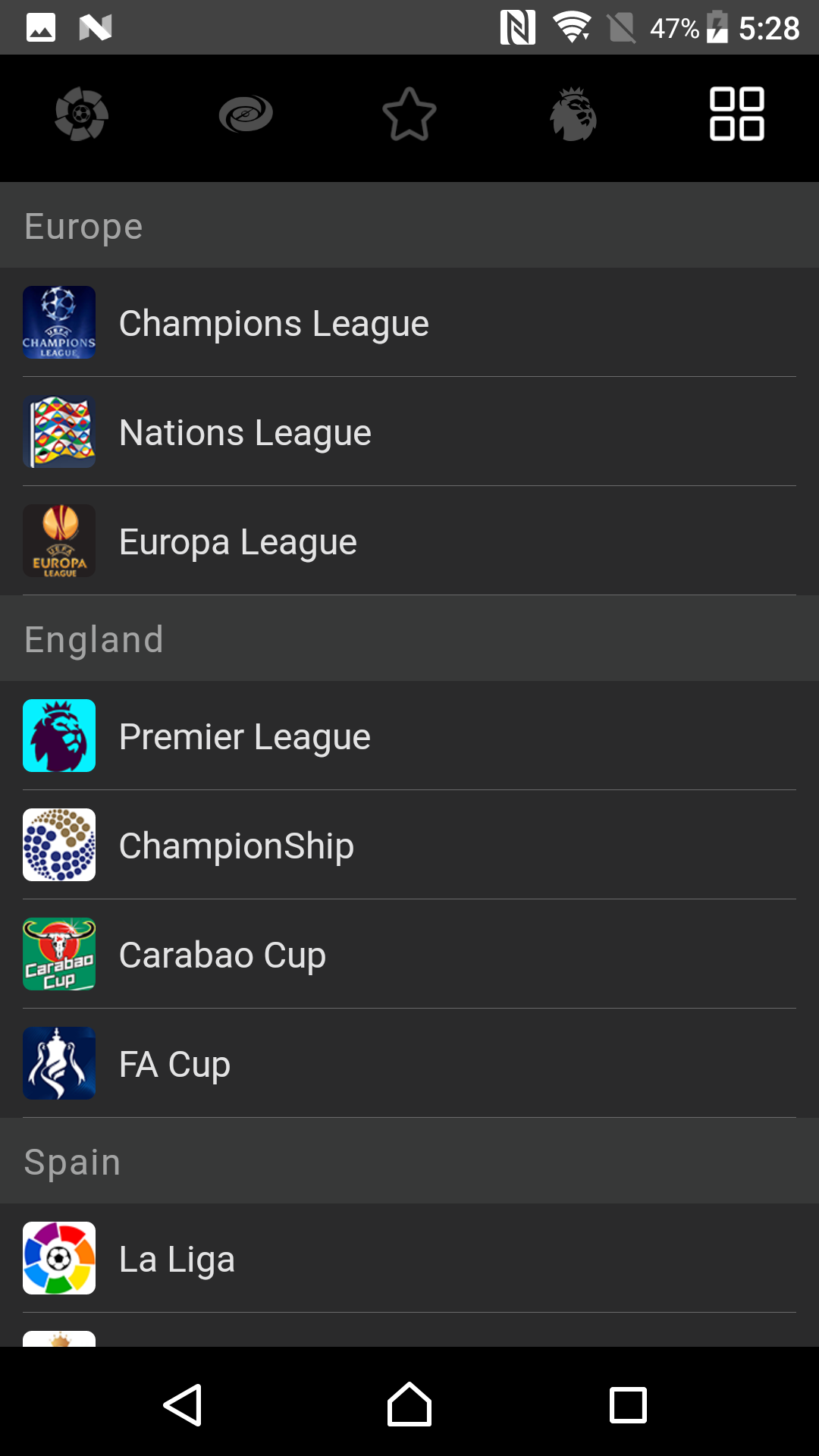Open the Nations League entry
The image size is (819, 1456).
point(409,431)
